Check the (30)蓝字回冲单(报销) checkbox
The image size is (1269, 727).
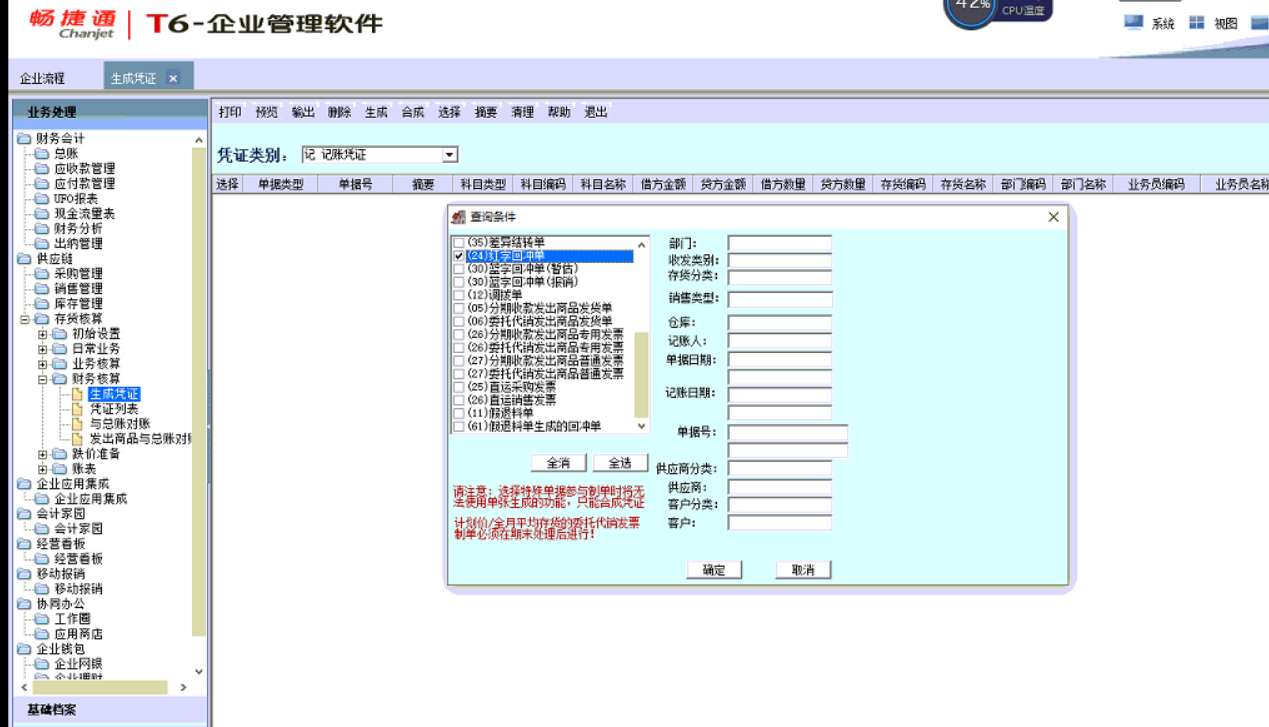459,282
